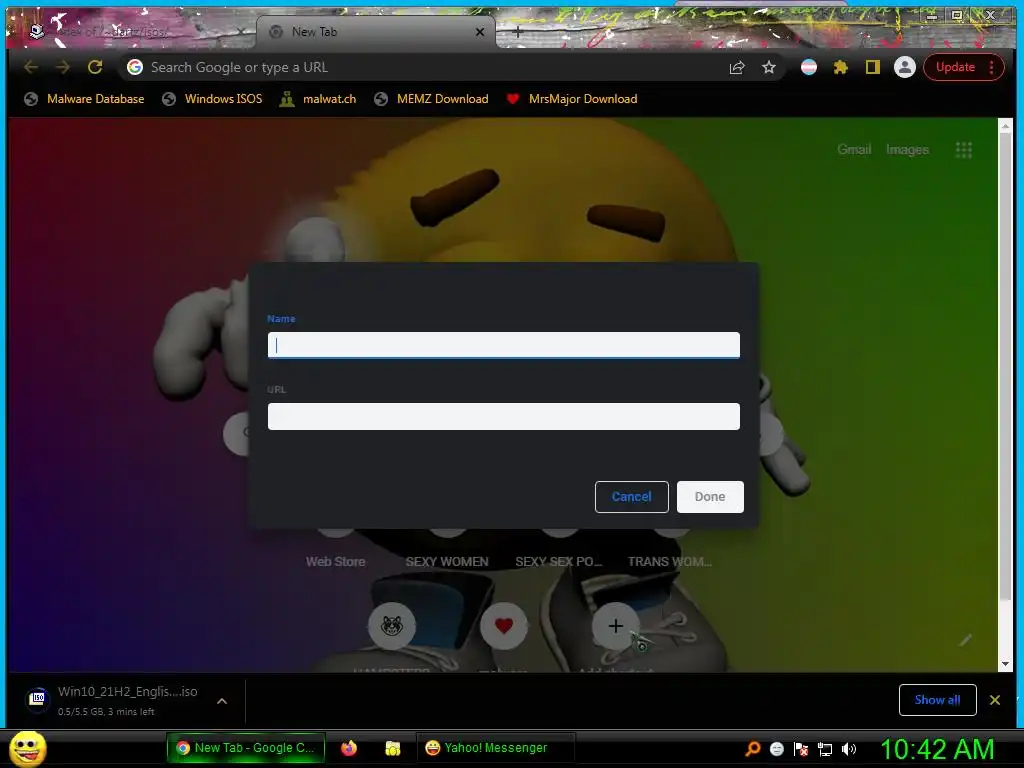Viewport: 1024px width, 768px height.
Task: Click the Name input field
Action: [504, 345]
